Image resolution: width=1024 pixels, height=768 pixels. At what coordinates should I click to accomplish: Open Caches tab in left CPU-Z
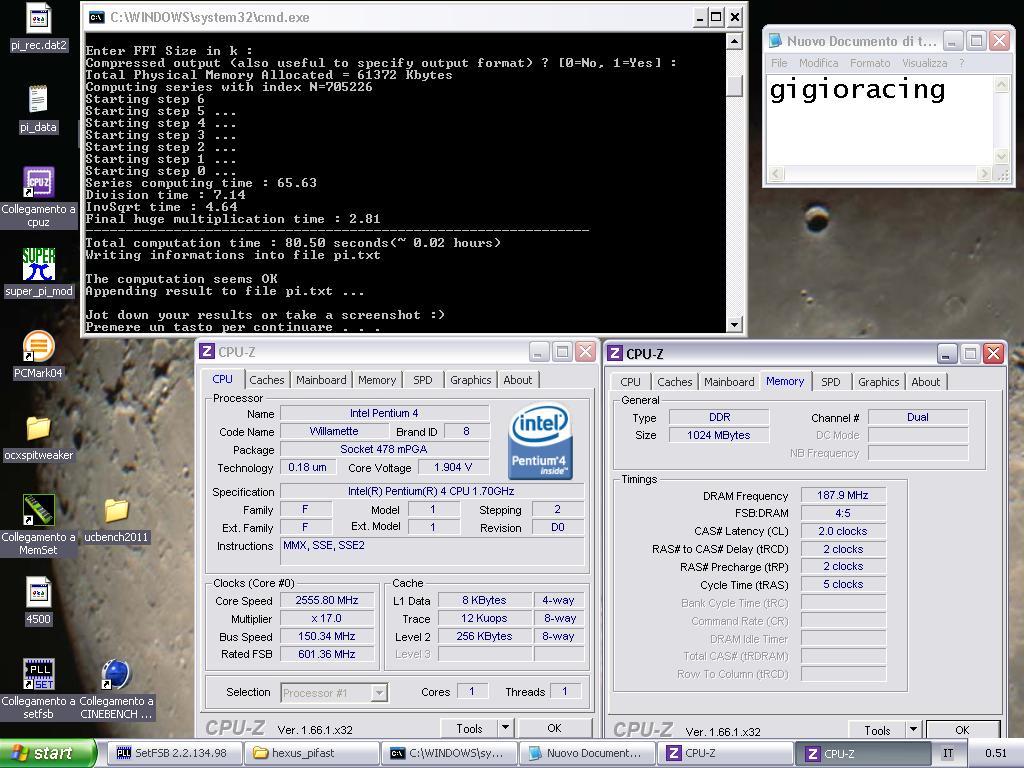coord(266,380)
